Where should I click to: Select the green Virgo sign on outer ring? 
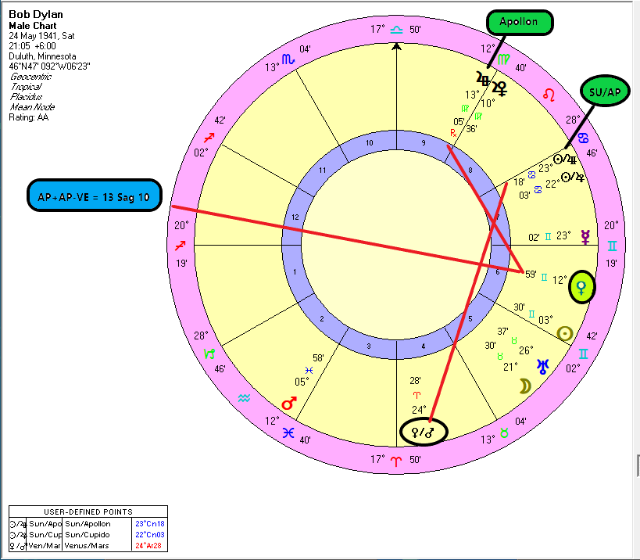tap(503, 60)
